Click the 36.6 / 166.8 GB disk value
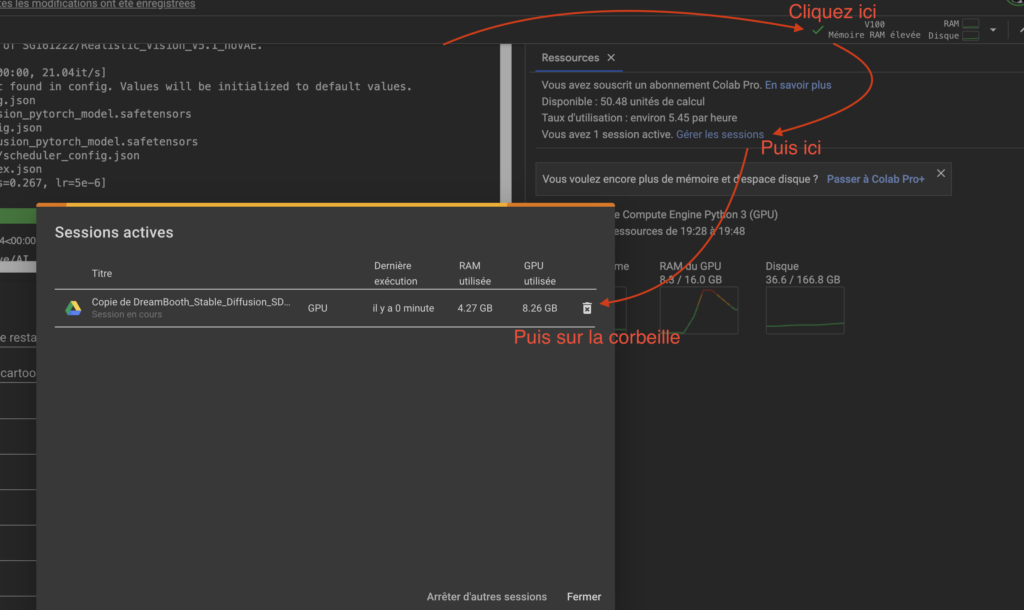1024x610 pixels. coord(803,280)
